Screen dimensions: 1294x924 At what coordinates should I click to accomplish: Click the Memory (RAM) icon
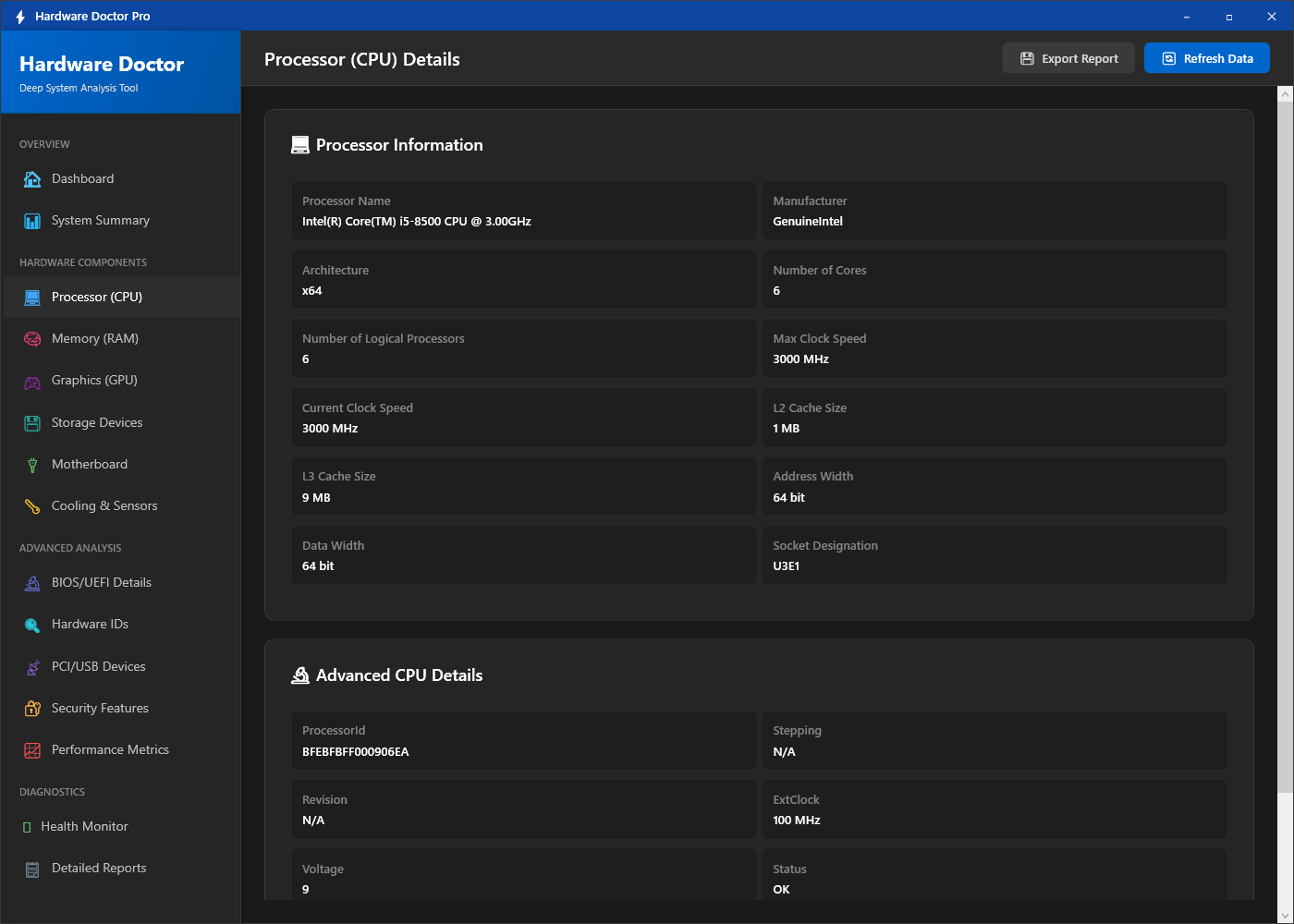point(32,339)
